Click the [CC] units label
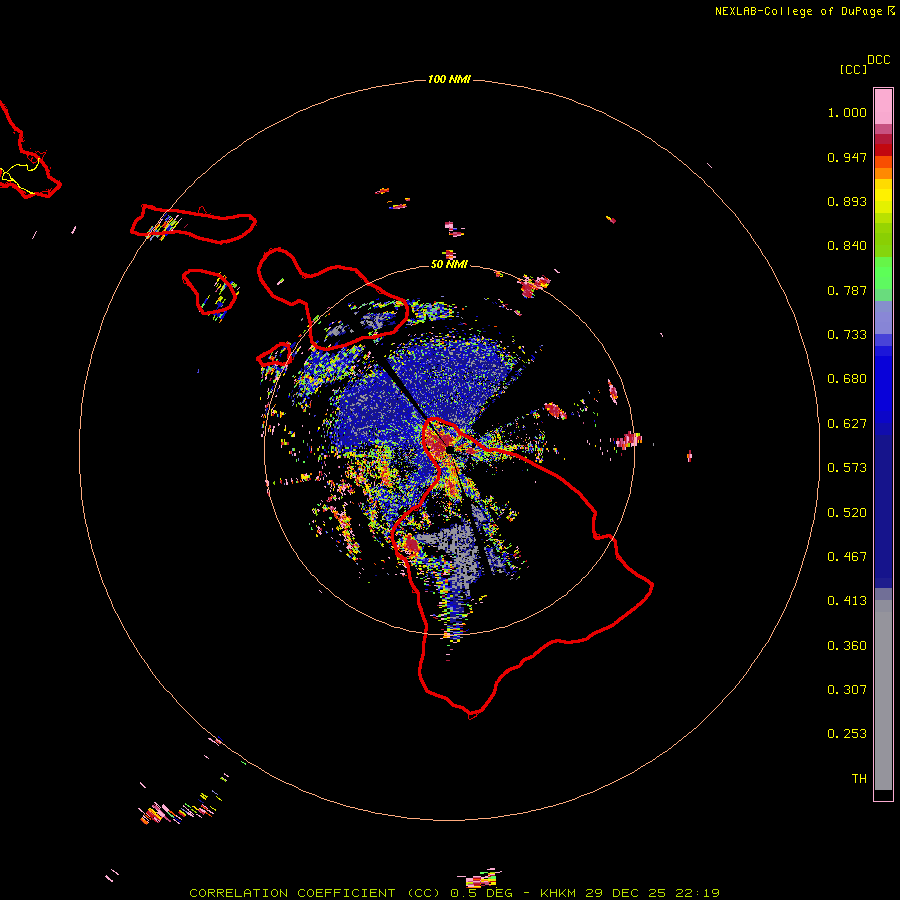 pos(853,69)
